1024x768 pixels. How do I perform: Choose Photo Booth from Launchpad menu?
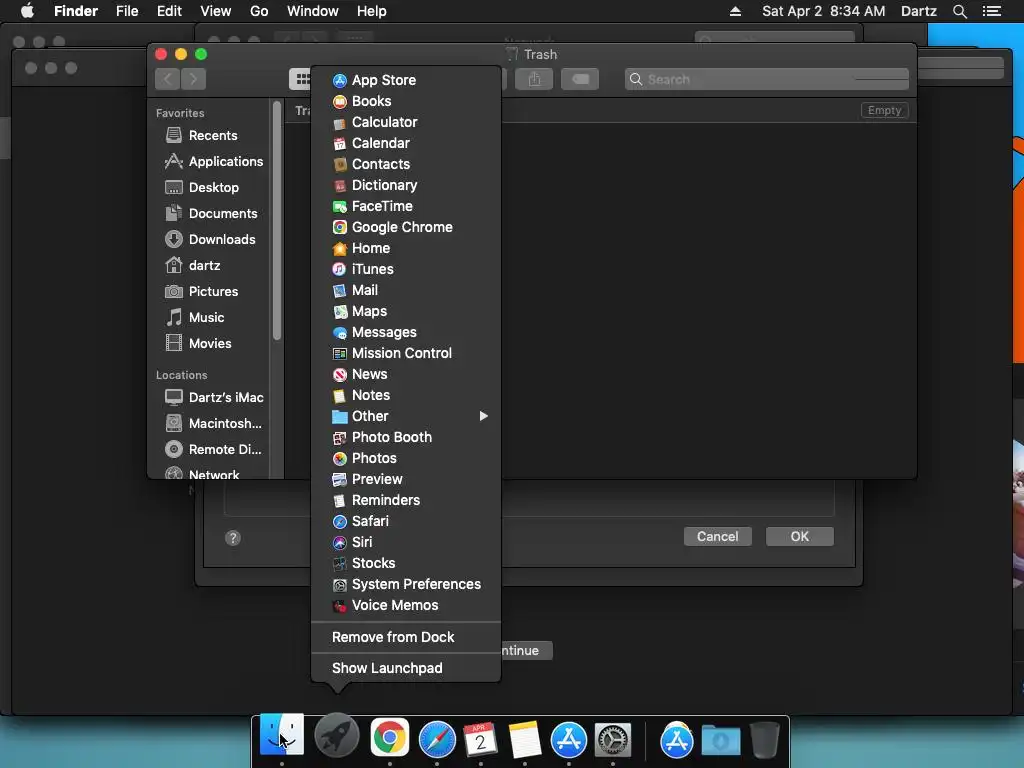[x=406, y=437]
